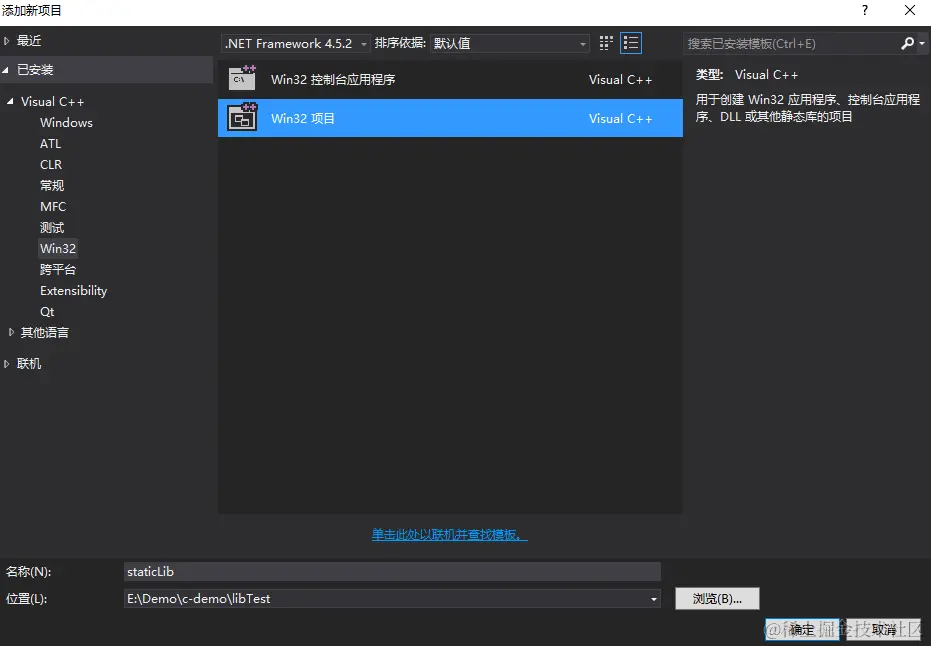The height and width of the screenshot is (646, 931).
Task: Open the help question mark
Action: tap(865, 10)
